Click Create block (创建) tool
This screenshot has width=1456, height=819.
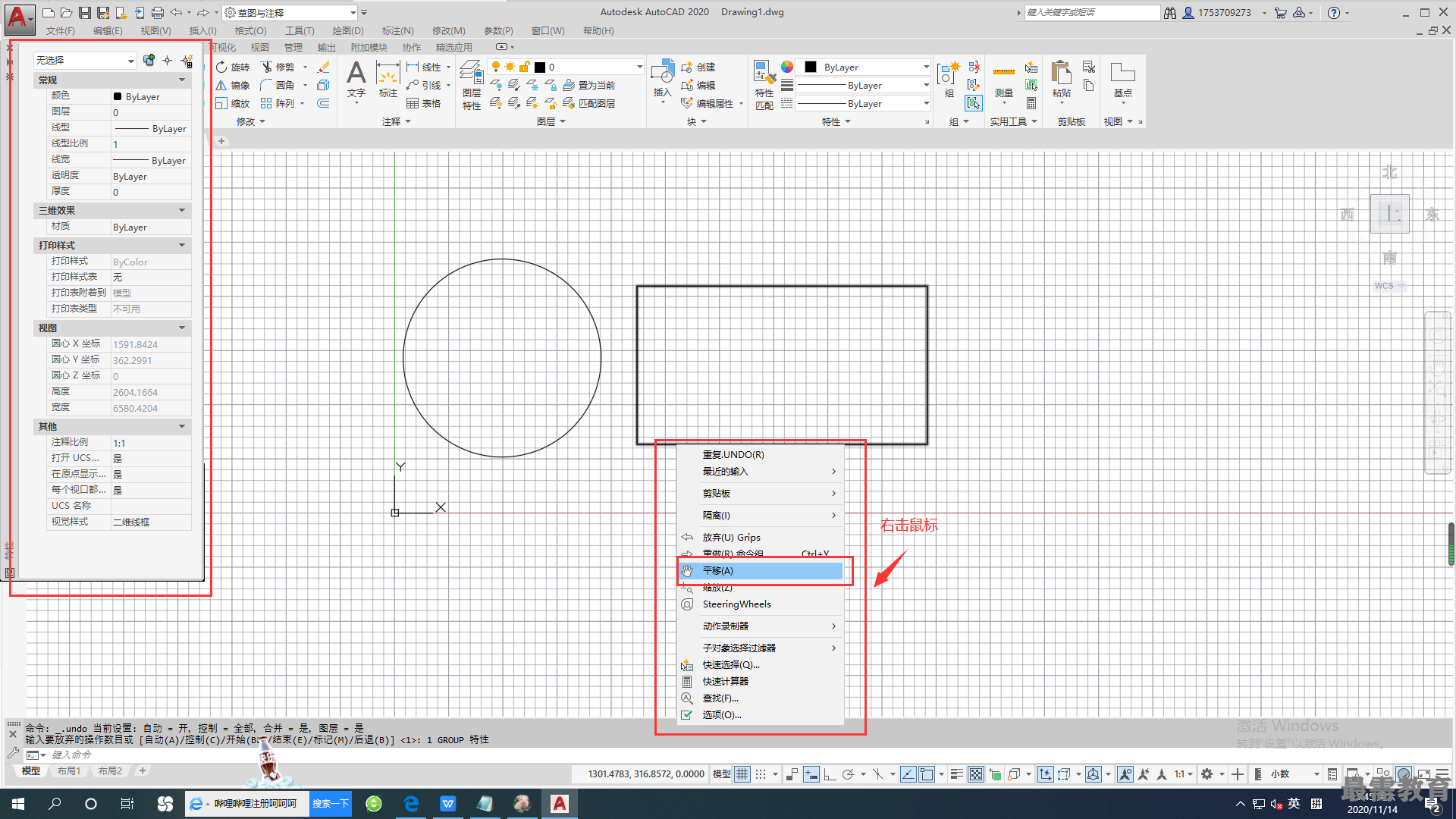(698, 67)
